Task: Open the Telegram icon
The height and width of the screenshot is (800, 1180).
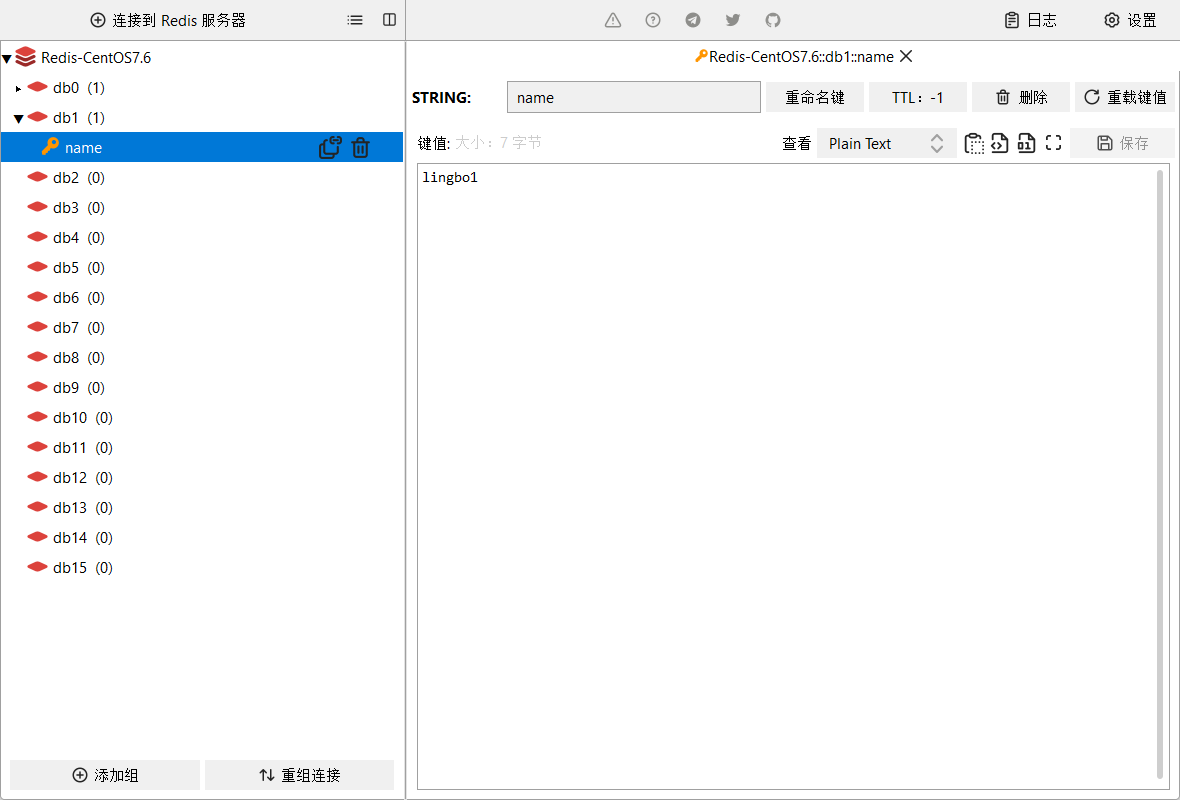Action: (693, 20)
